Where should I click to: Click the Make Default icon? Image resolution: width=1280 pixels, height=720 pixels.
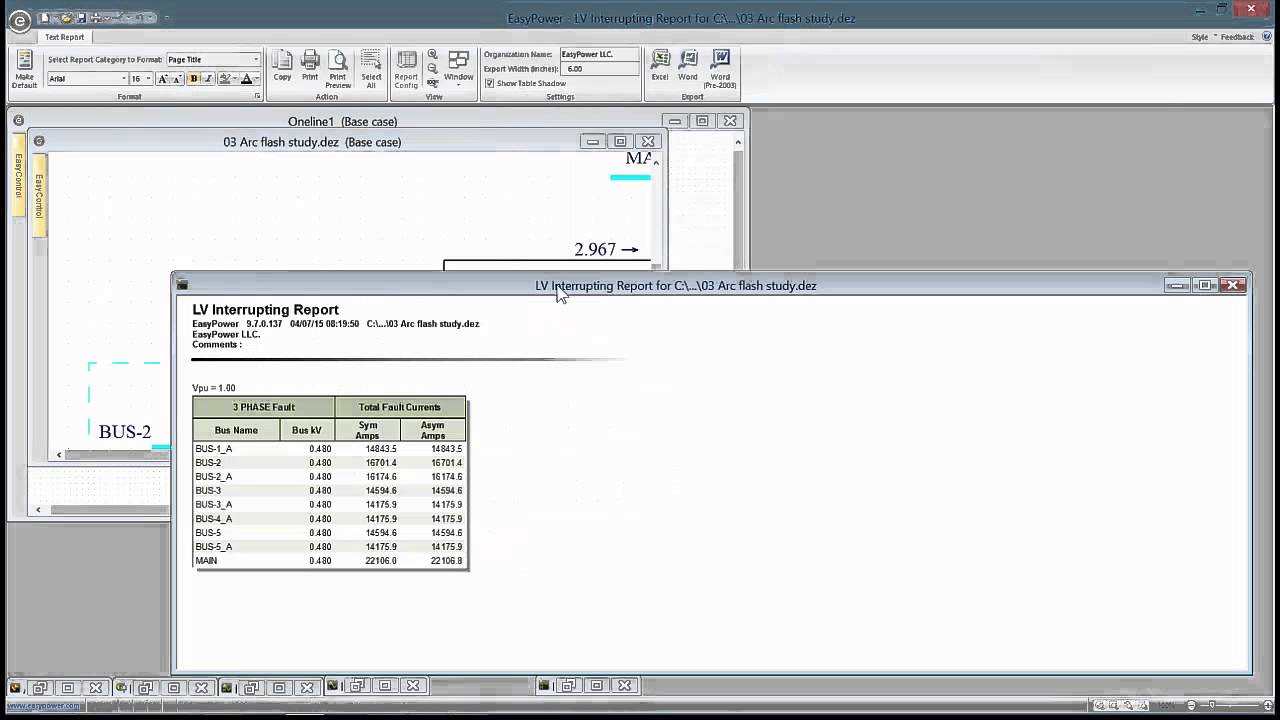pyautogui.click(x=24, y=68)
